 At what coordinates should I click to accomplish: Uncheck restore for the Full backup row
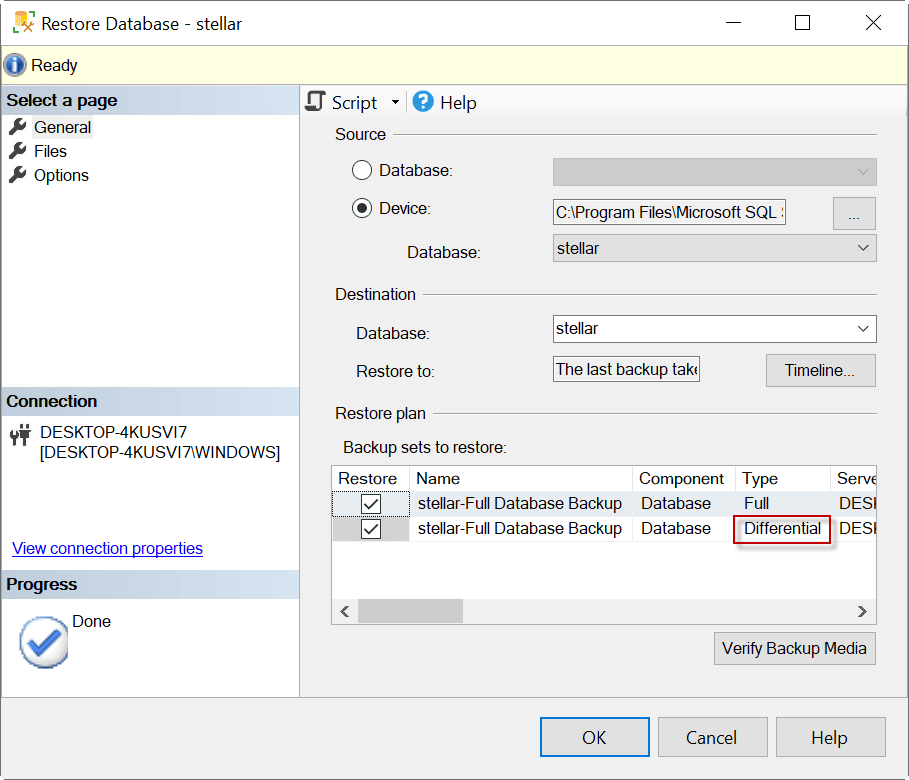point(371,504)
